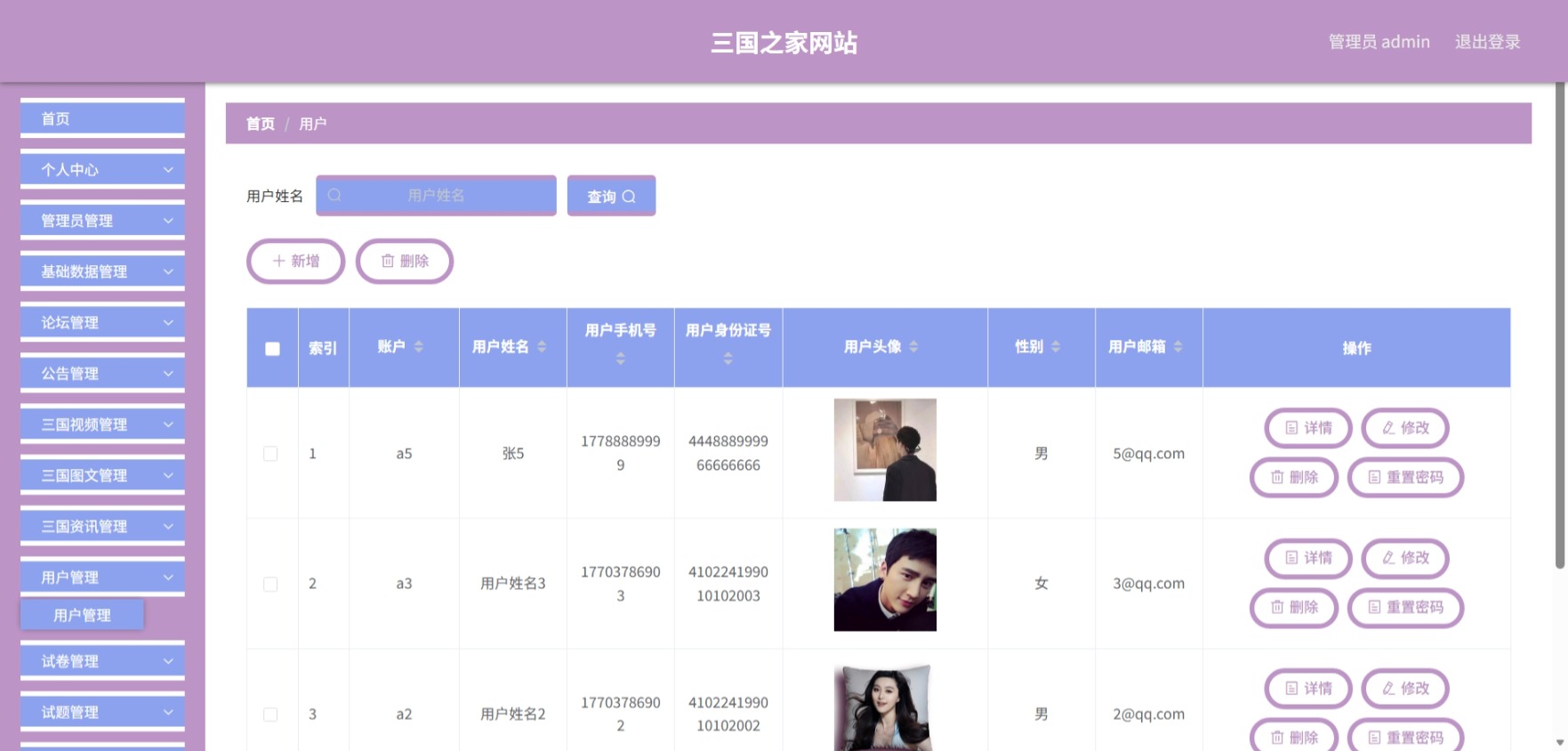
Task: Open 试卷管理 sidebar menu
Action: click(102, 661)
